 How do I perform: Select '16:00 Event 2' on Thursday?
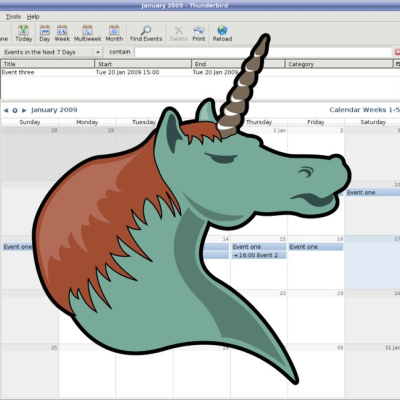[259, 255]
